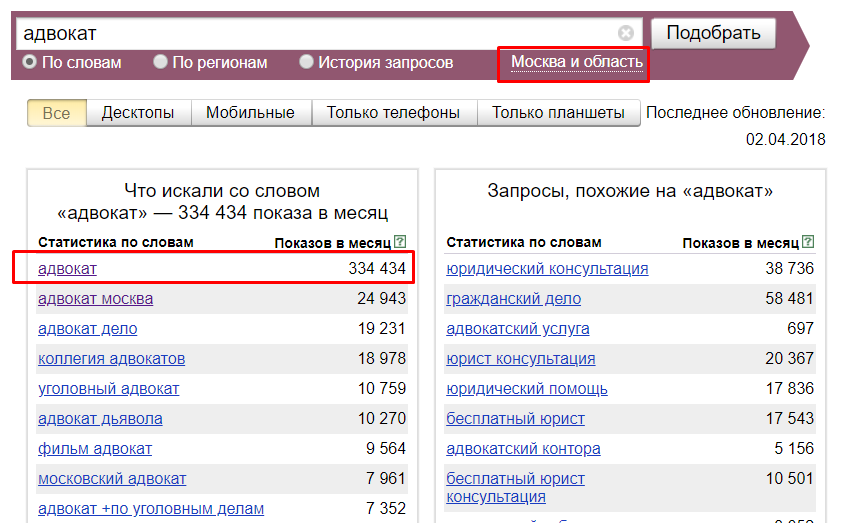
Task: Open 'адвокат +по уголовным делам' link
Action: (x=151, y=509)
